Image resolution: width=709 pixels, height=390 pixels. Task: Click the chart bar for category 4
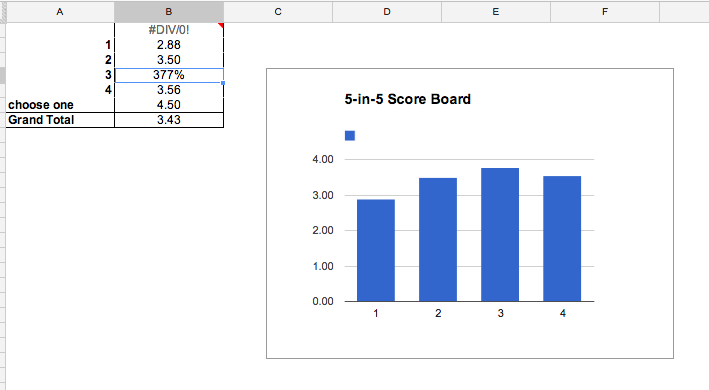(562, 239)
